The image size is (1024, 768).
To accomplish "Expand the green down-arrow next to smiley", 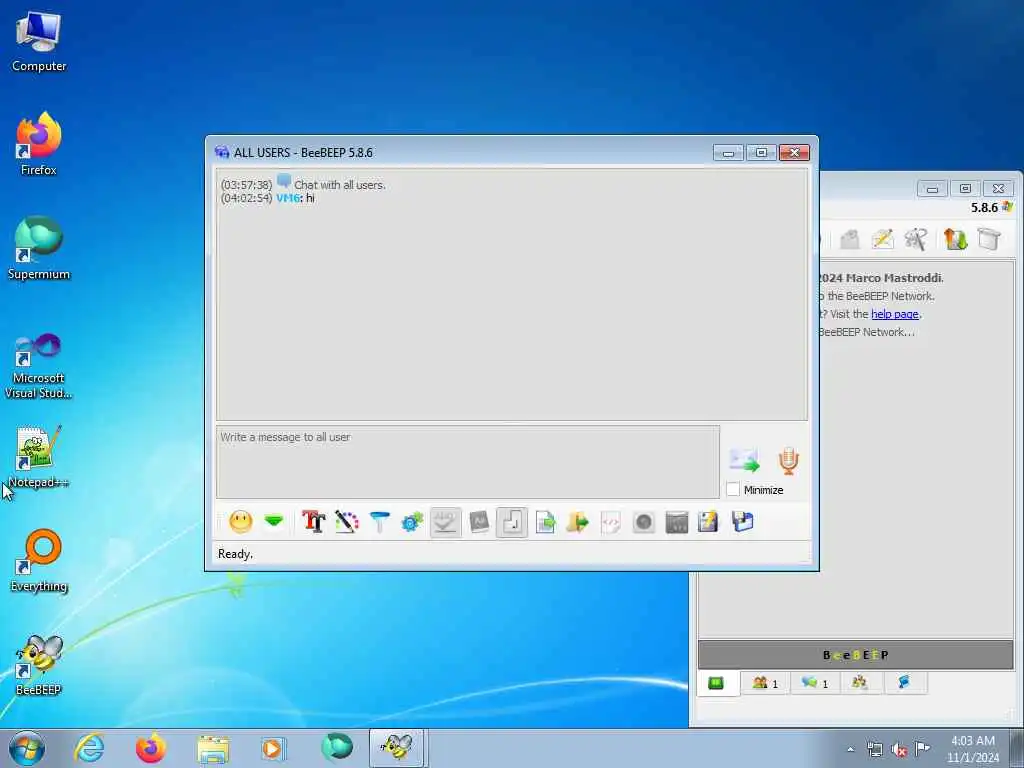I will (274, 521).
